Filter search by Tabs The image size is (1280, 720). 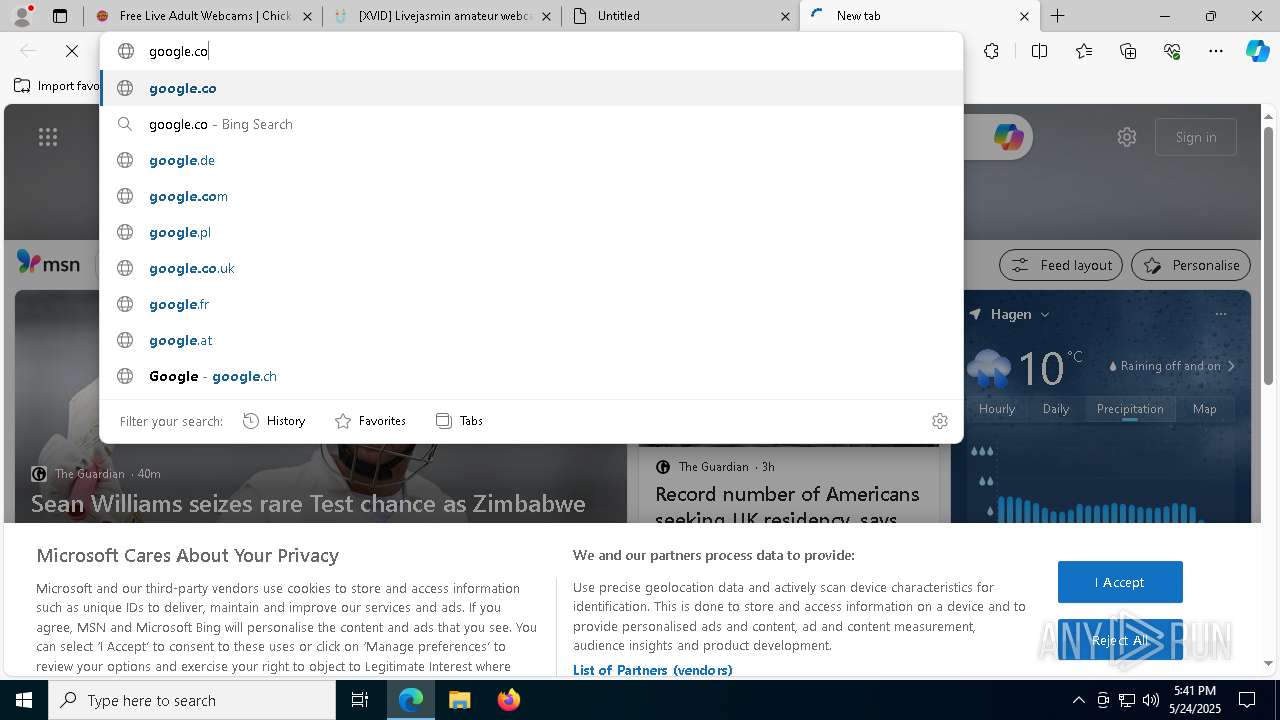tap(460, 421)
